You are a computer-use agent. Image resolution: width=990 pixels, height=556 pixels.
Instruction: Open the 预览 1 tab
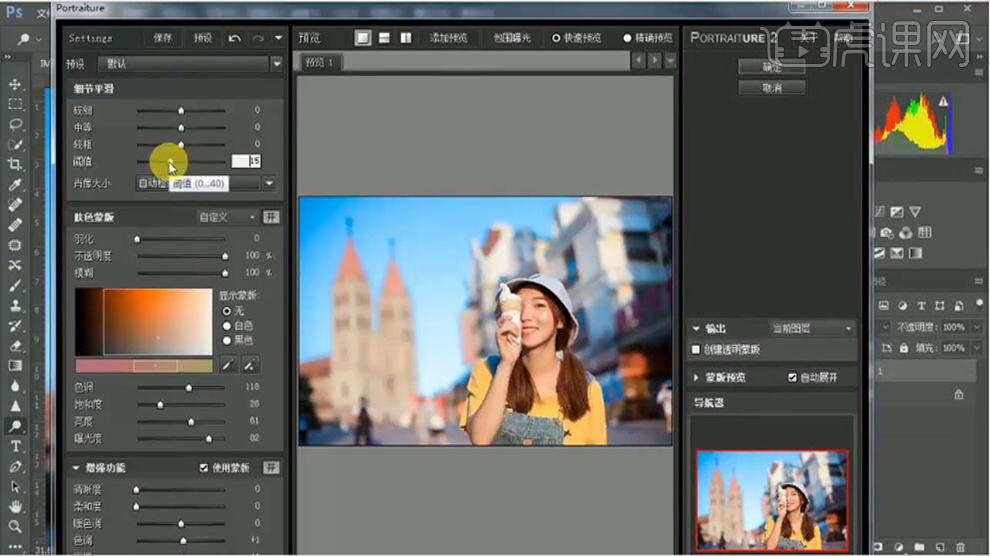pos(322,61)
